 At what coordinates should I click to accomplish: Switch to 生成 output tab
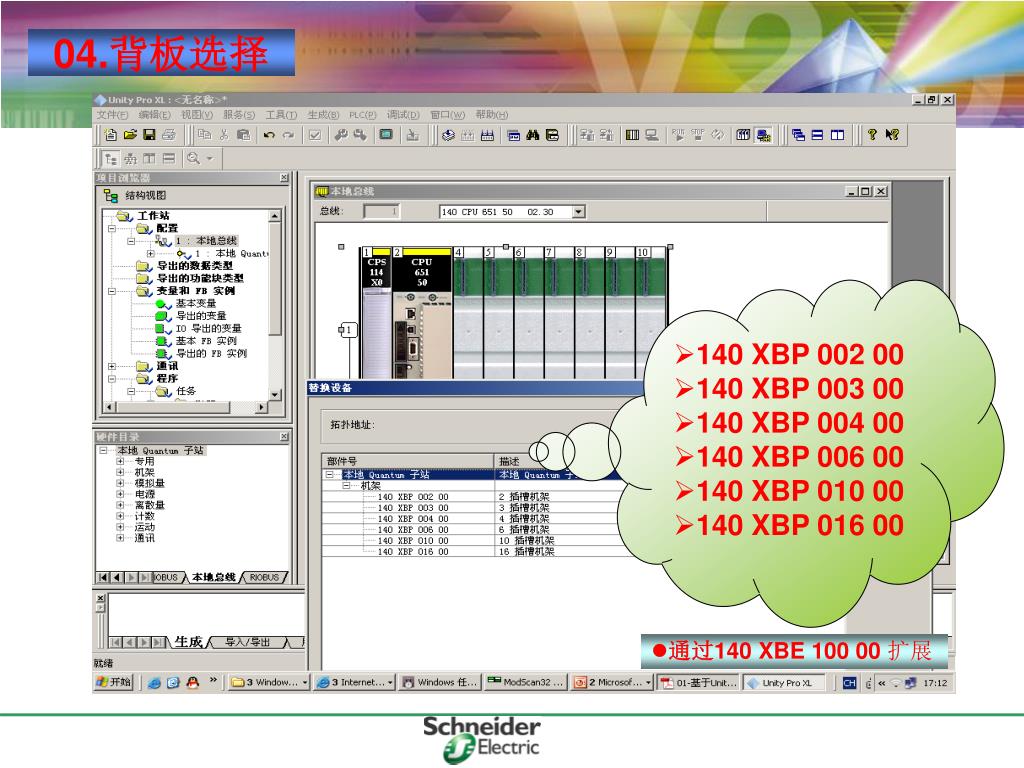click(x=188, y=643)
